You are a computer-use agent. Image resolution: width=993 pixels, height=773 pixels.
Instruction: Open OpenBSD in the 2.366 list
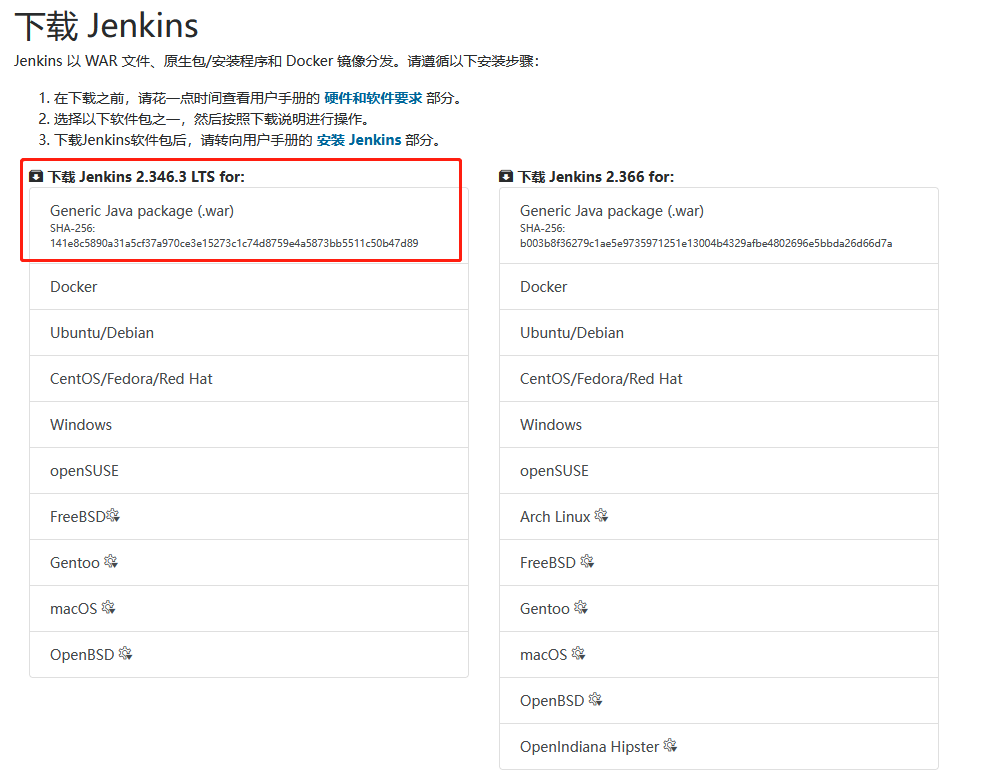point(719,701)
